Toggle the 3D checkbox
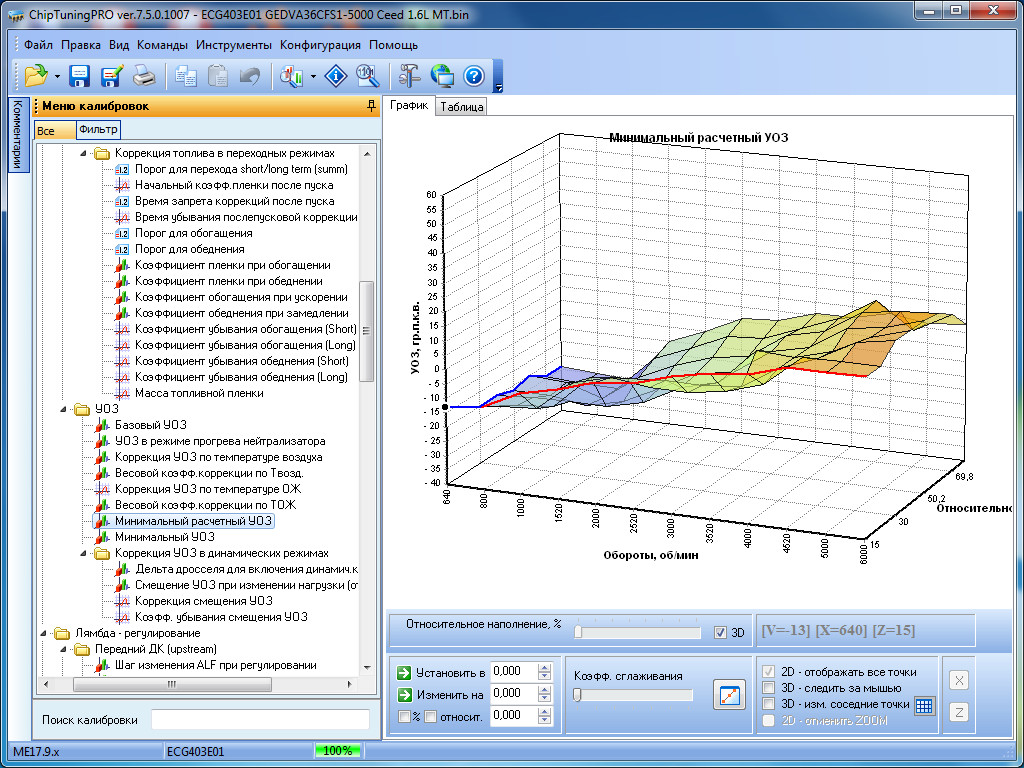1024x768 pixels. point(721,632)
